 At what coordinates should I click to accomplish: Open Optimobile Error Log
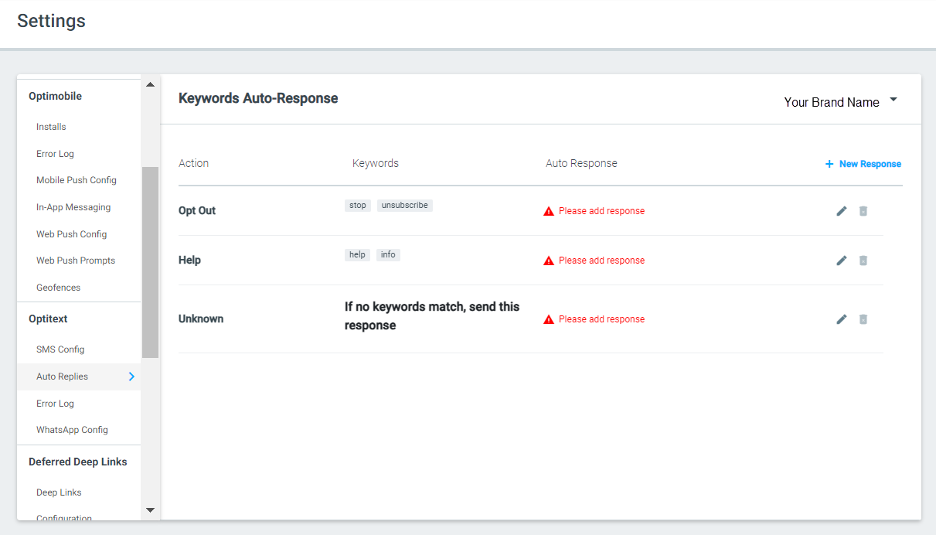pyautogui.click(x=55, y=153)
